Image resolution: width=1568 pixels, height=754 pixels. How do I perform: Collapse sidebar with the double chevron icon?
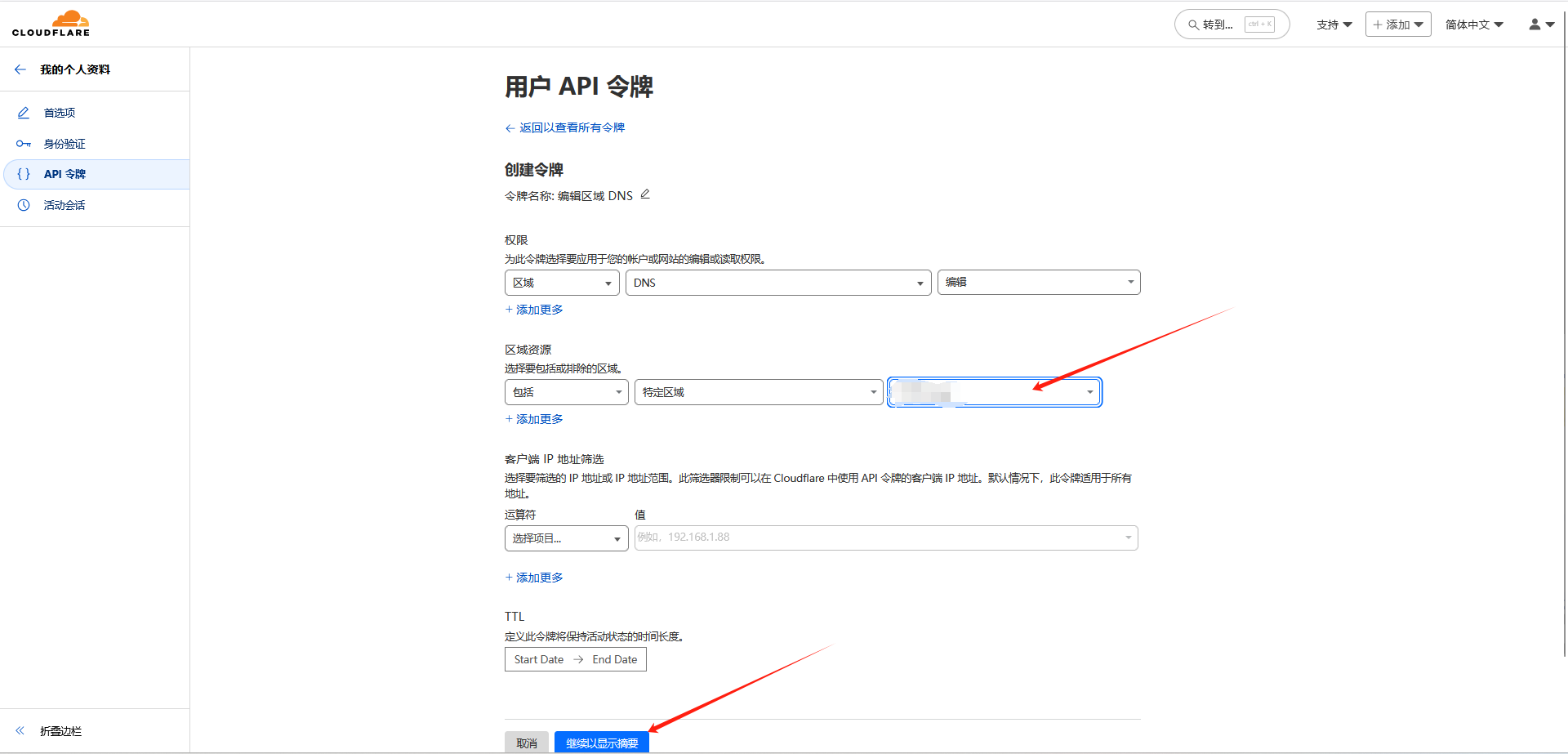[x=20, y=731]
